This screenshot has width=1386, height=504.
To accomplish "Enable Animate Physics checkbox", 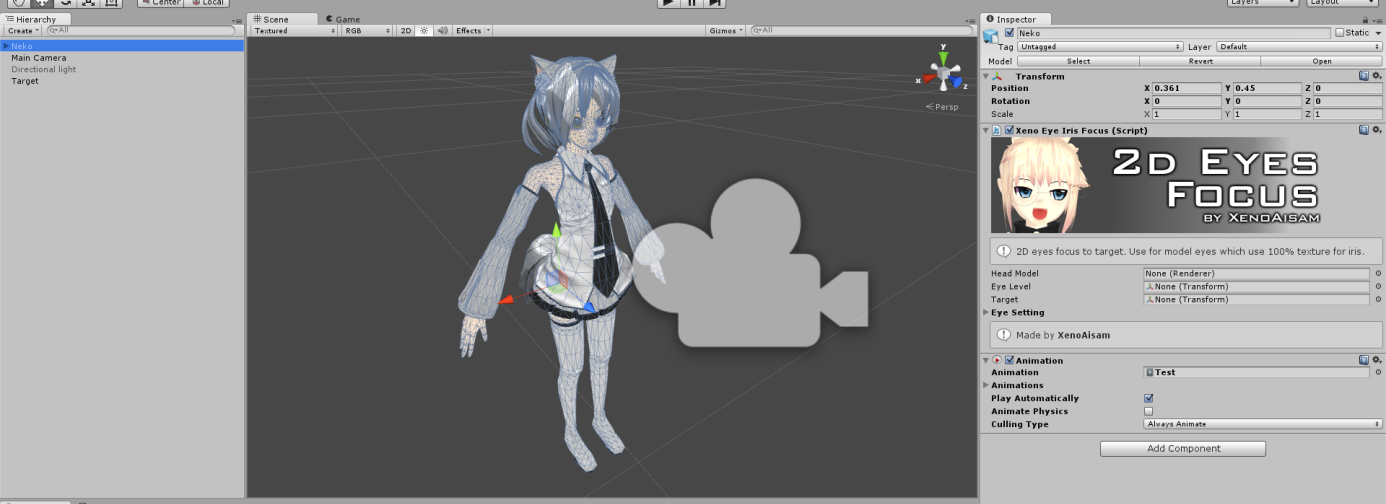I will (1148, 411).
